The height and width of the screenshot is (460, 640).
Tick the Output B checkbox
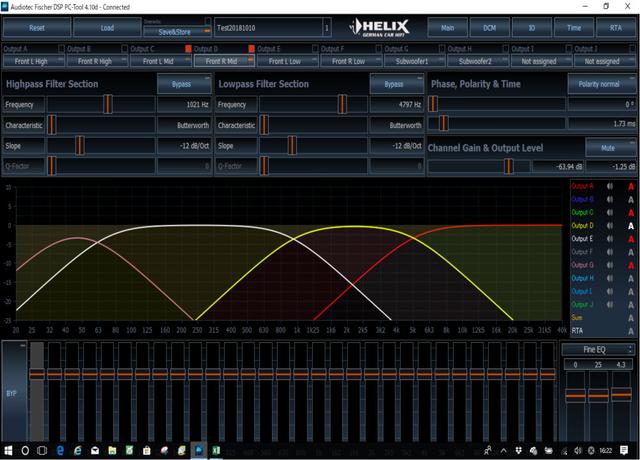[124, 49]
